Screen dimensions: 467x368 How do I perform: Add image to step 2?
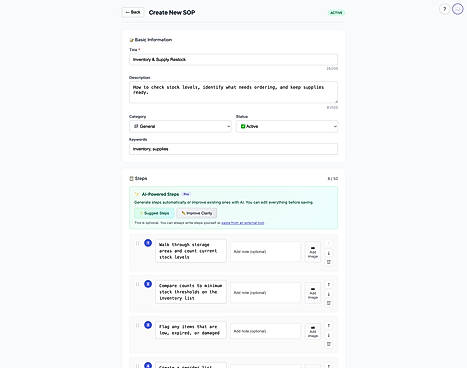click(313, 293)
